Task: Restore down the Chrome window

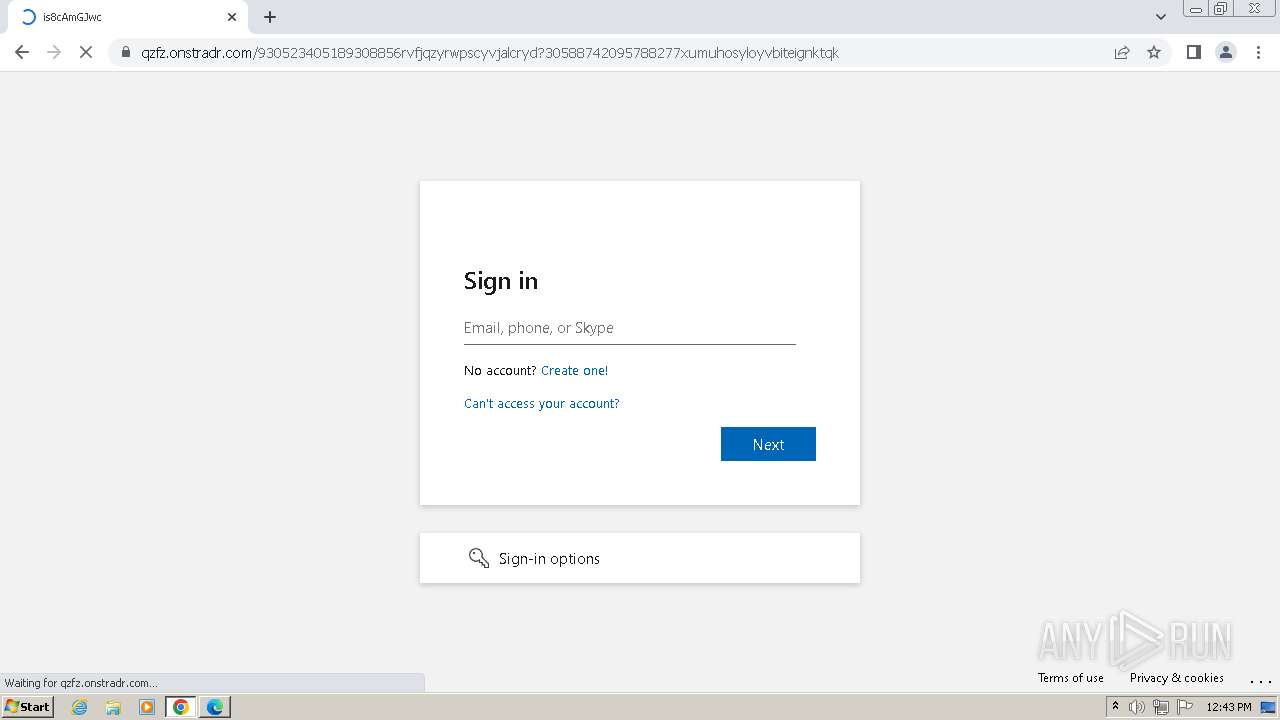Action: pos(1221,9)
